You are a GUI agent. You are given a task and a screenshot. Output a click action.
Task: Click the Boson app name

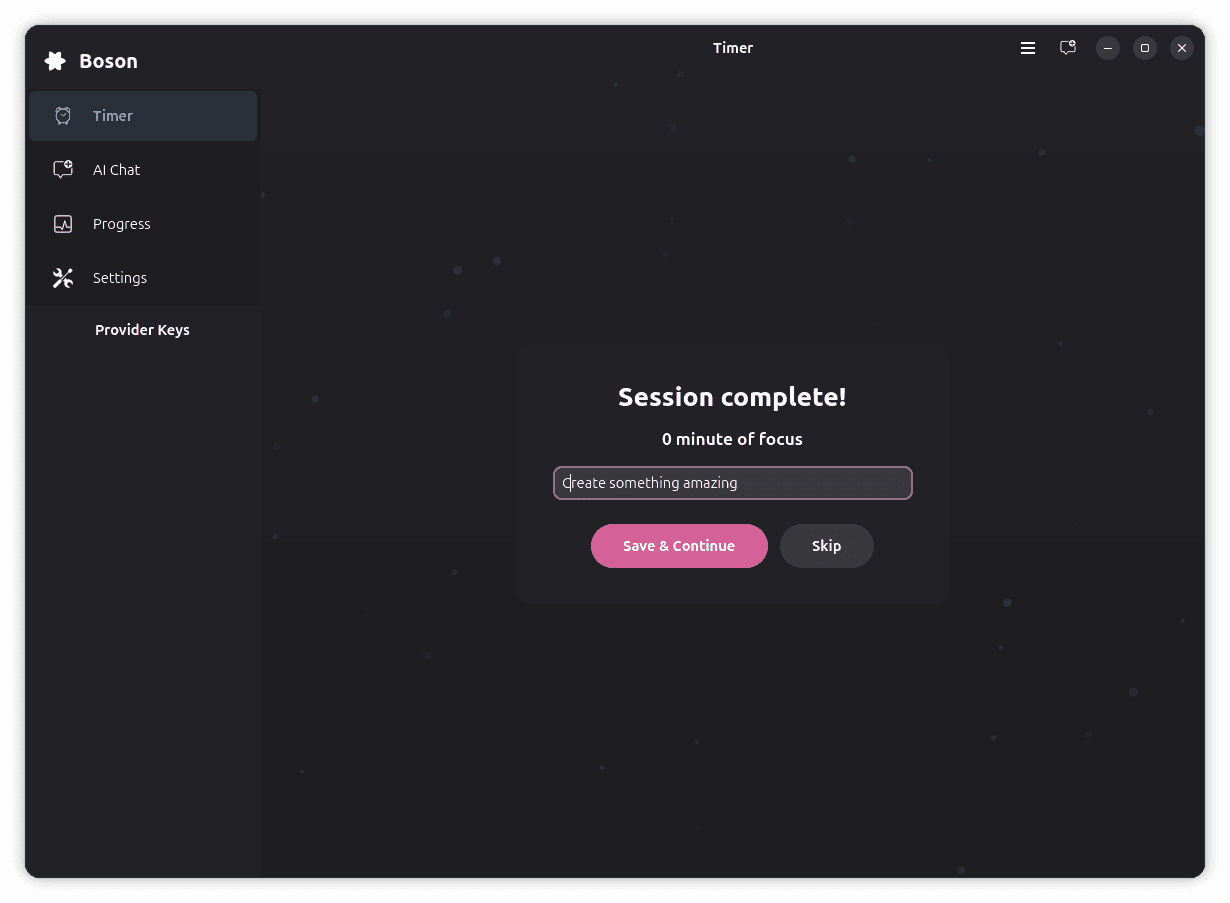click(x=108, y=61)
